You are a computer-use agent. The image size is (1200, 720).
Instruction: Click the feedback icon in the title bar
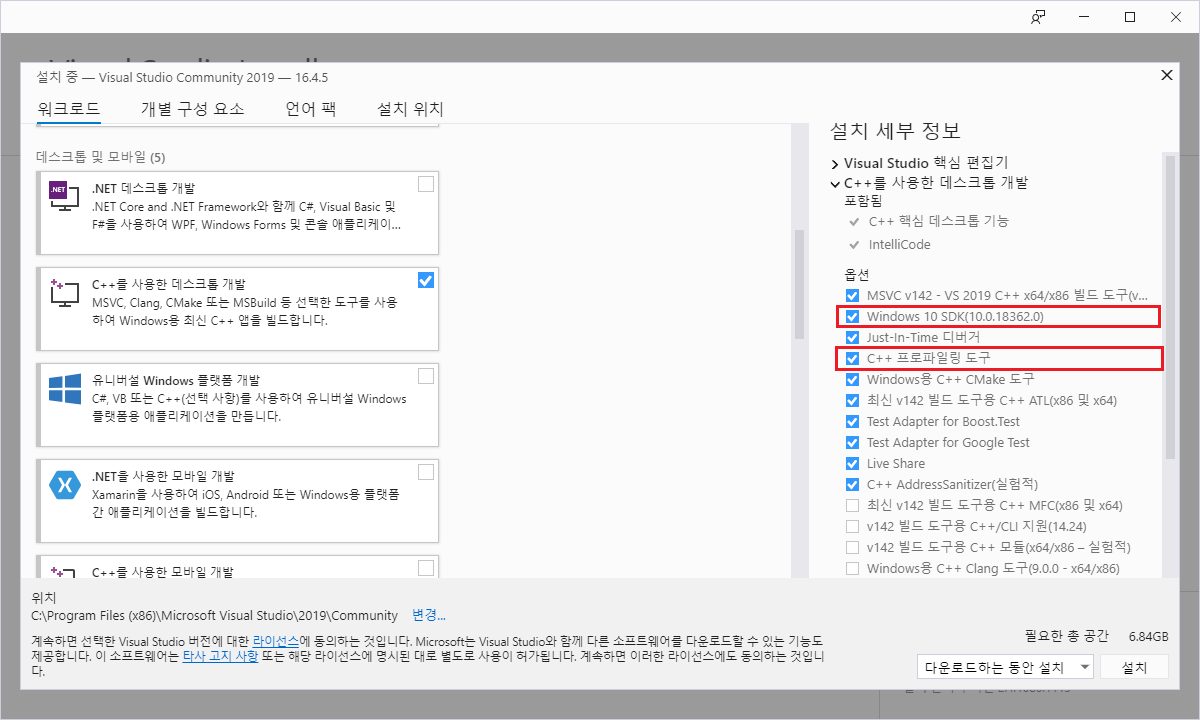coord(1037,17)
